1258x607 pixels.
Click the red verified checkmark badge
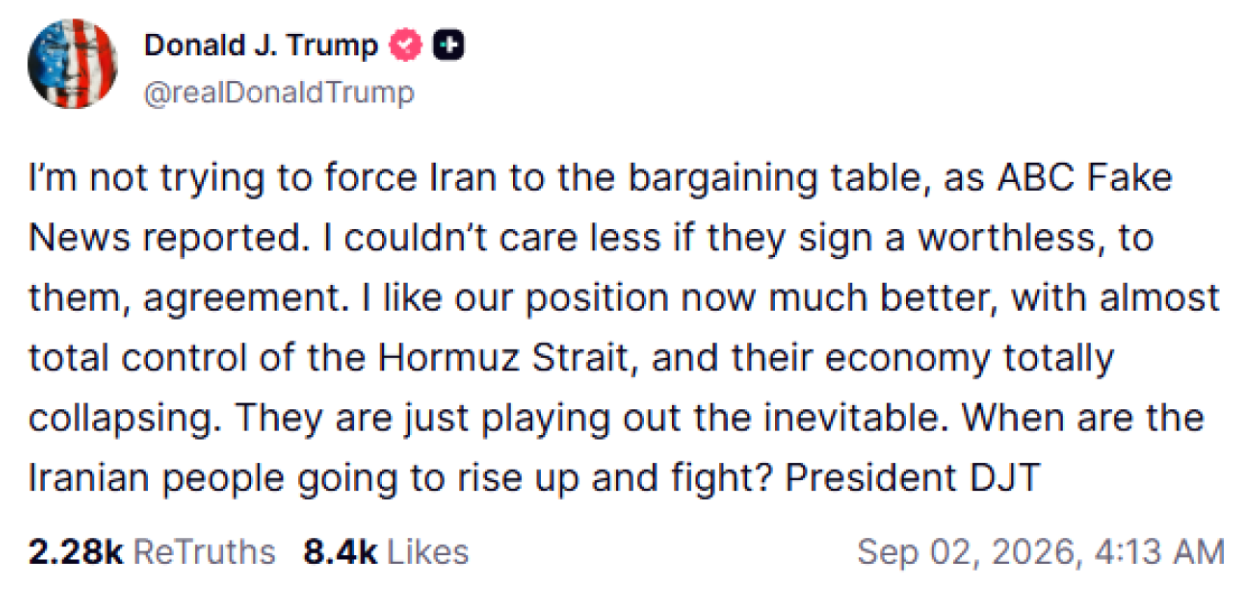tap(406, 46)
